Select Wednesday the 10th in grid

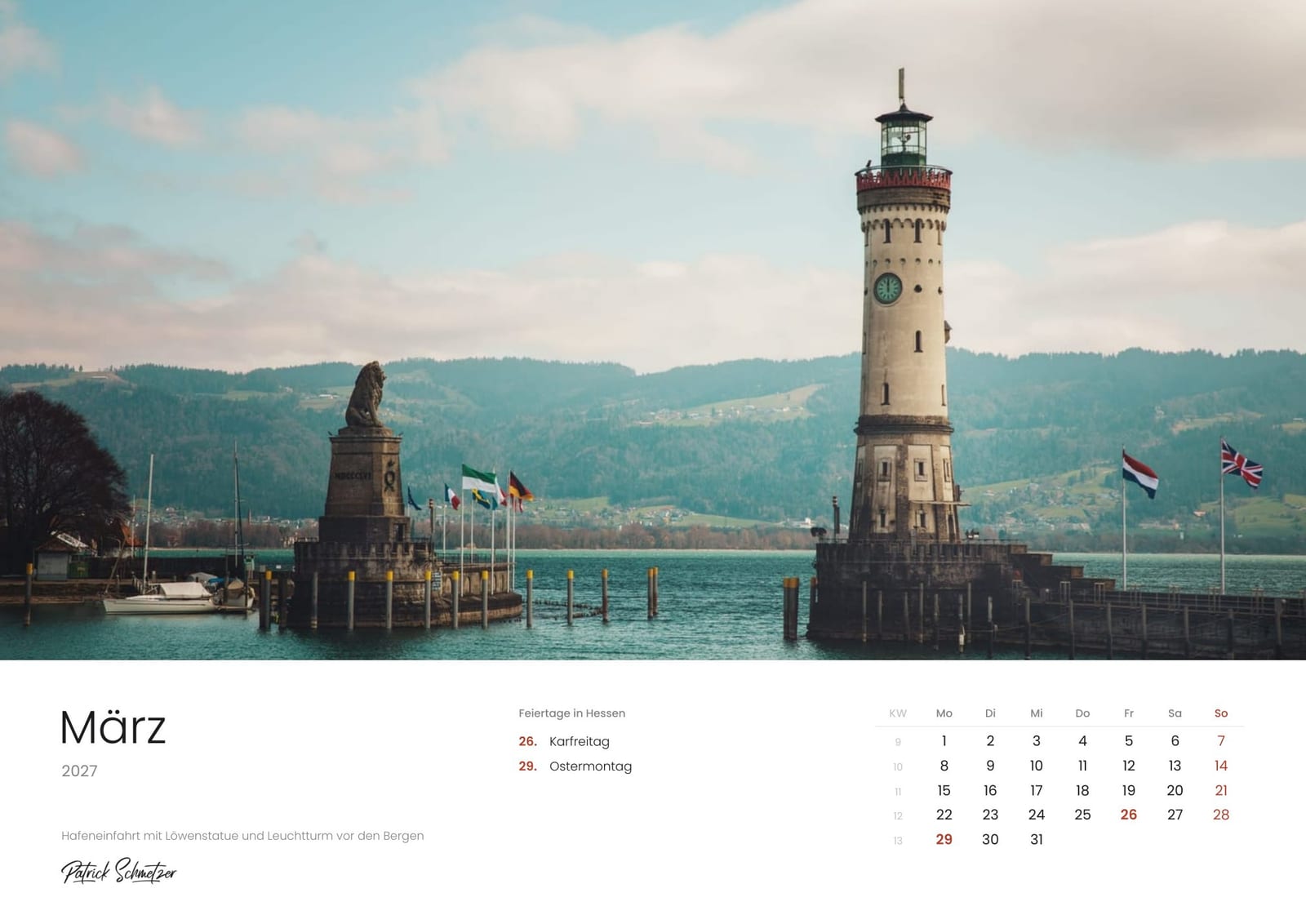[1037, 766]
